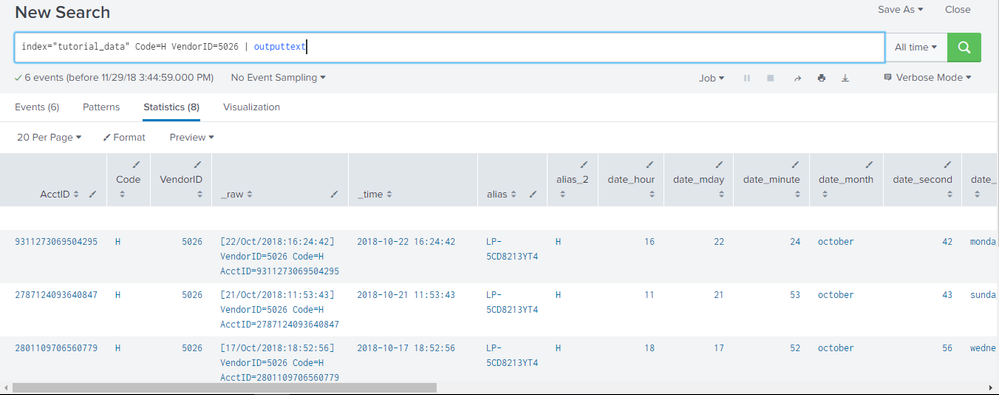The image size is (999, 395).
Task: Click into the search query input
Action: point(449,47)
